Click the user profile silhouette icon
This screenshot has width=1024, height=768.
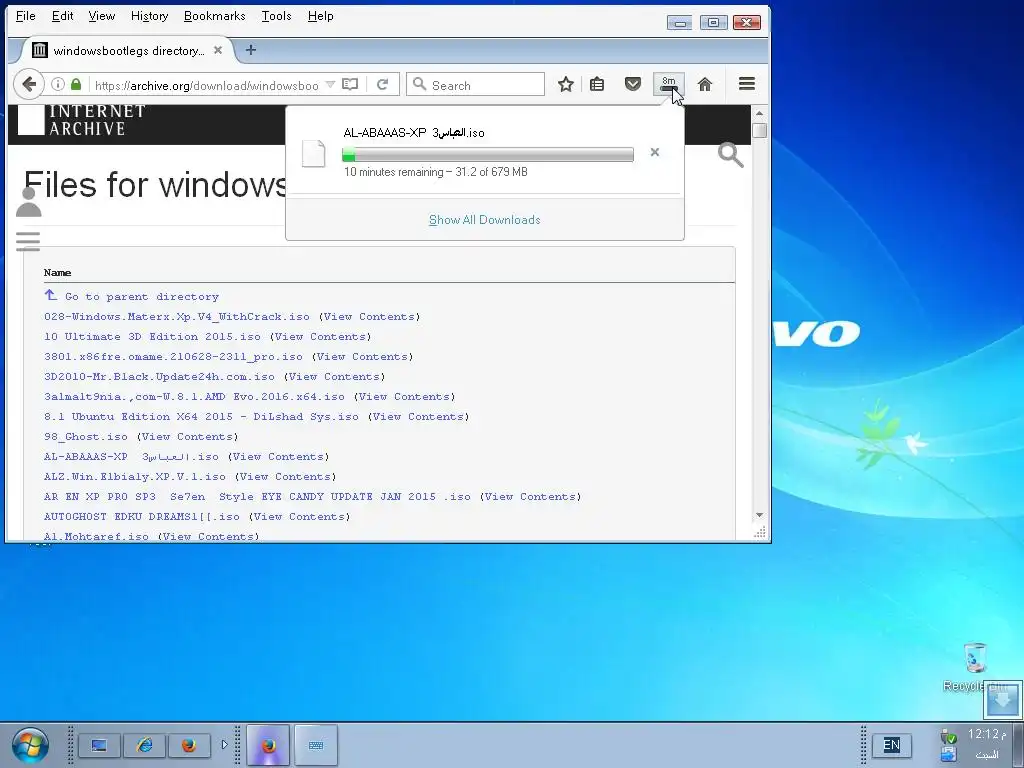28,202
